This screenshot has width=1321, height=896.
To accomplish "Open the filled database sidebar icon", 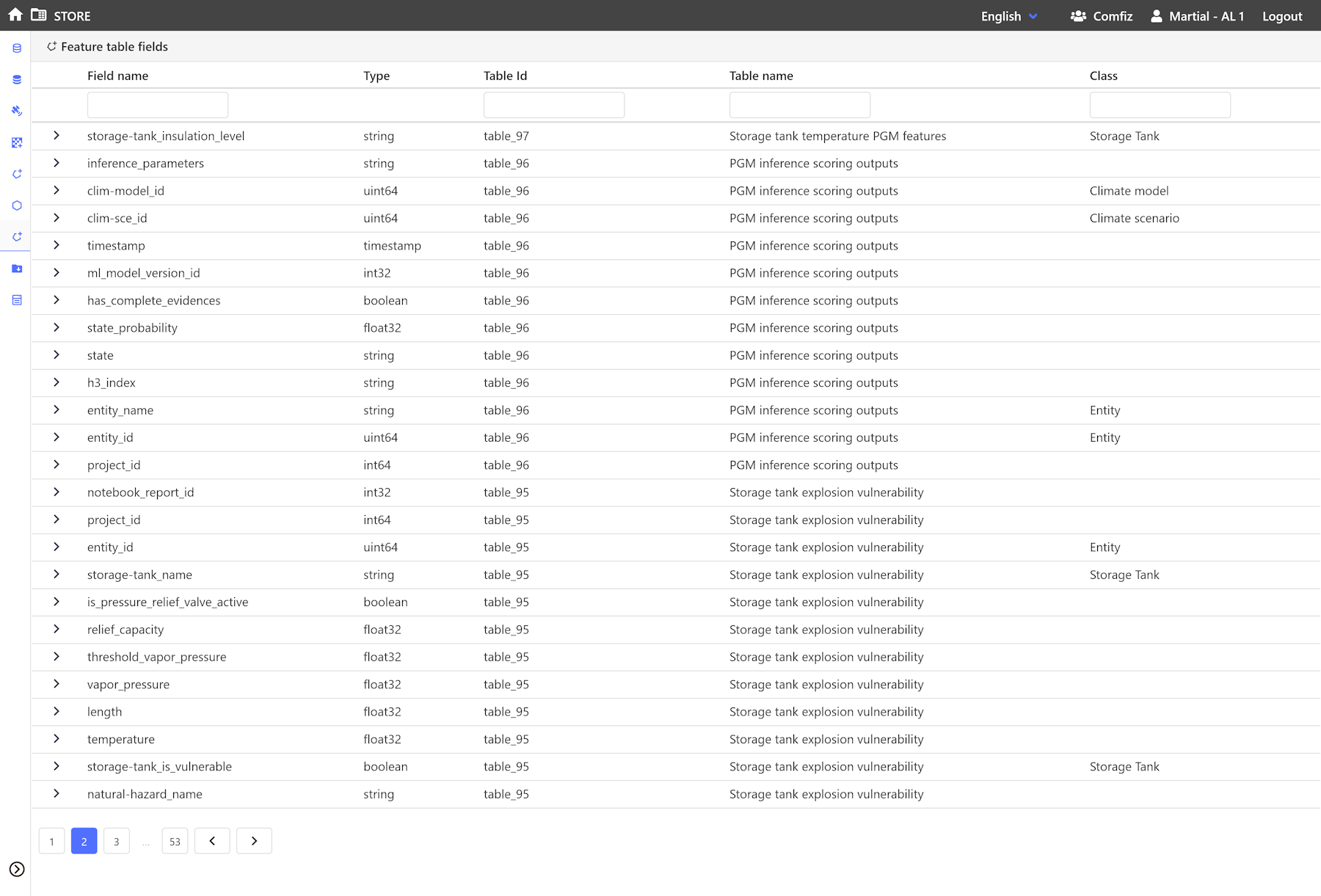I will [17, 79].
